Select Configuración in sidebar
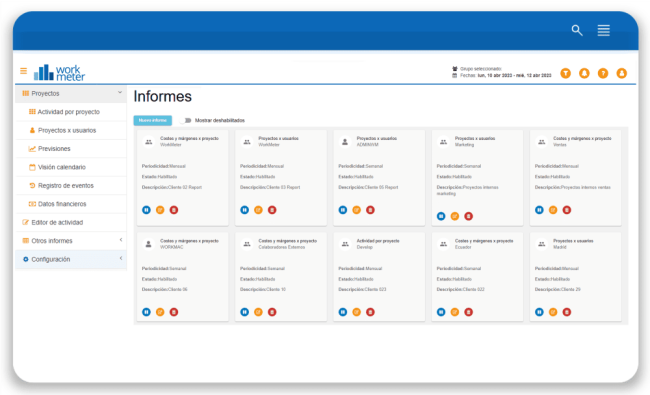This screenshot has width=650, height=395. pos(71,259)
